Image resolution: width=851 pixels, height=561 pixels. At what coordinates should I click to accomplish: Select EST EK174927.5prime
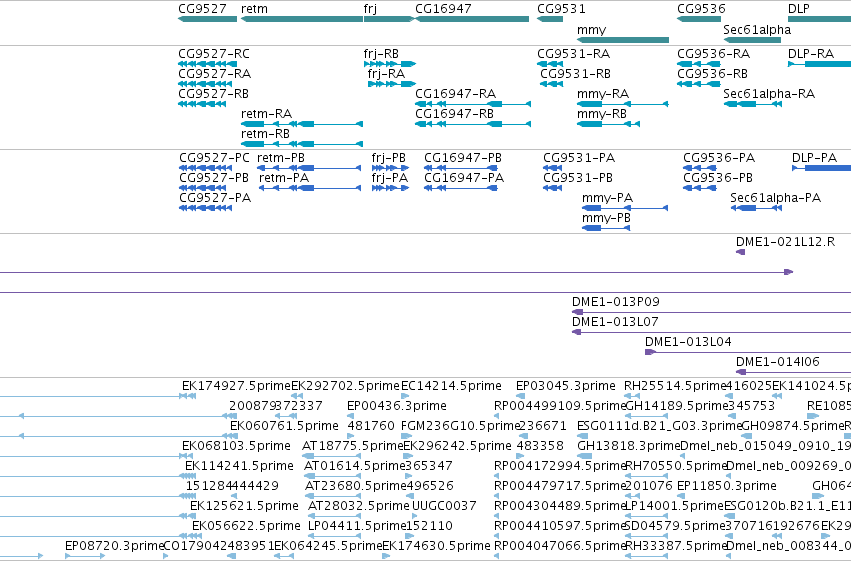pyautogui.click(x=237, y=386)
